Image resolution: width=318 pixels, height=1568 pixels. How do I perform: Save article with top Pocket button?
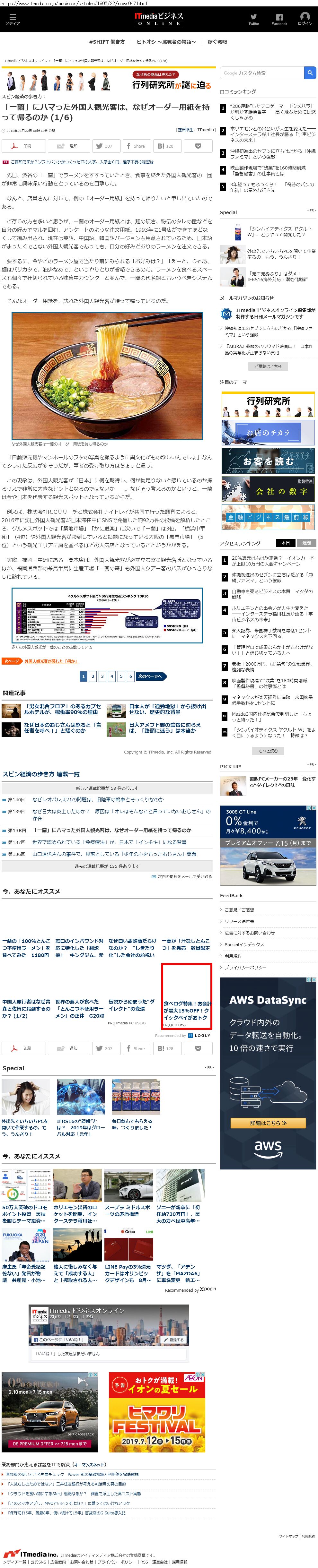click(x=198, y=146)
